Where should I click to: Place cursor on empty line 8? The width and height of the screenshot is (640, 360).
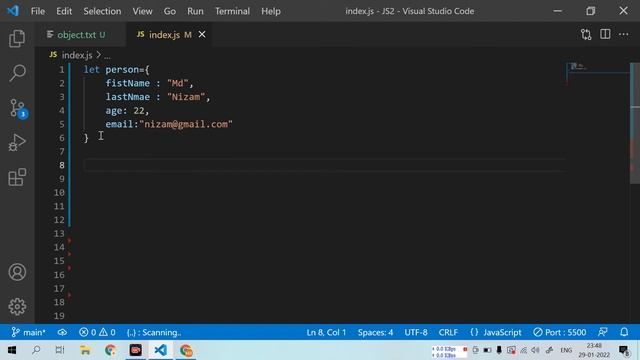(324, 165)
